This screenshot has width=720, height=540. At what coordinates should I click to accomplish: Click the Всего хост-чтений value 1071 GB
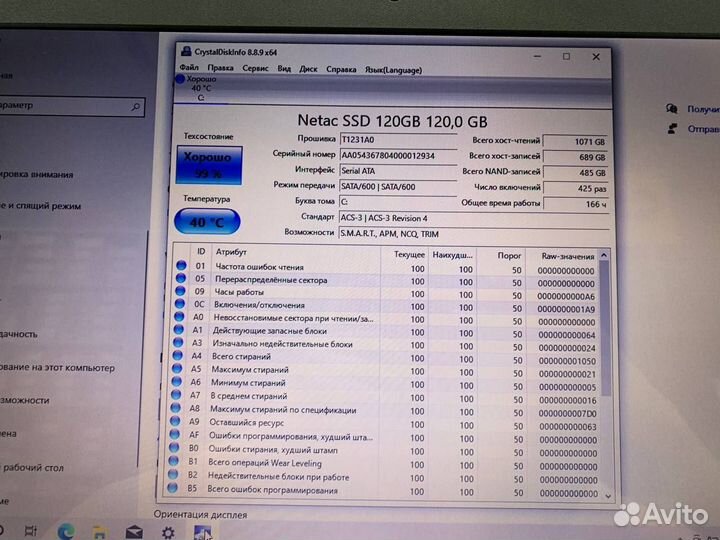coord(575,141)
